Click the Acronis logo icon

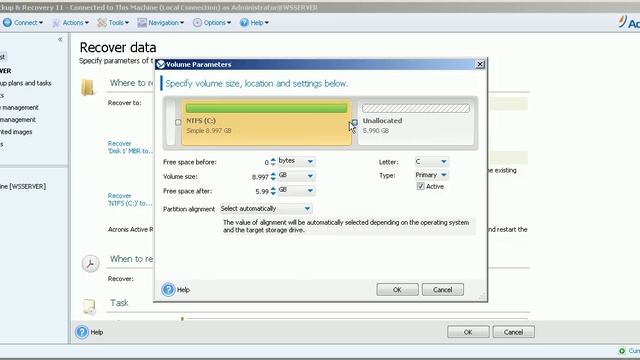[x=622, y=22]
